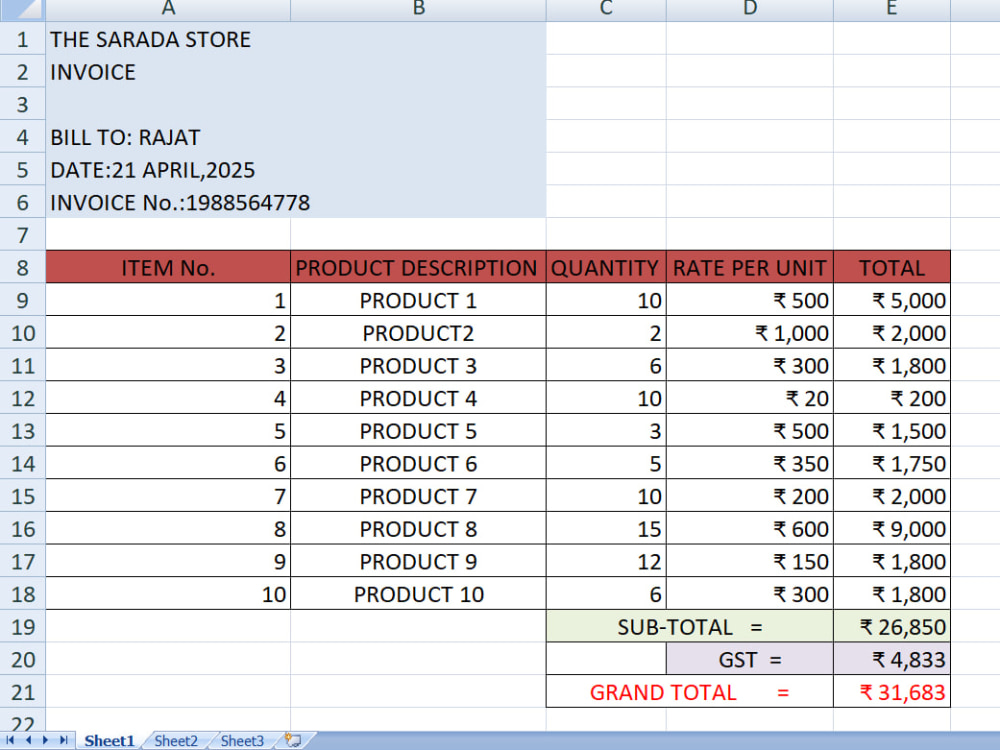Image resolution: width=1000 pixels, height=750 pixels.
Task: Click the QUANTITY header cell
Action: point(606,267)
